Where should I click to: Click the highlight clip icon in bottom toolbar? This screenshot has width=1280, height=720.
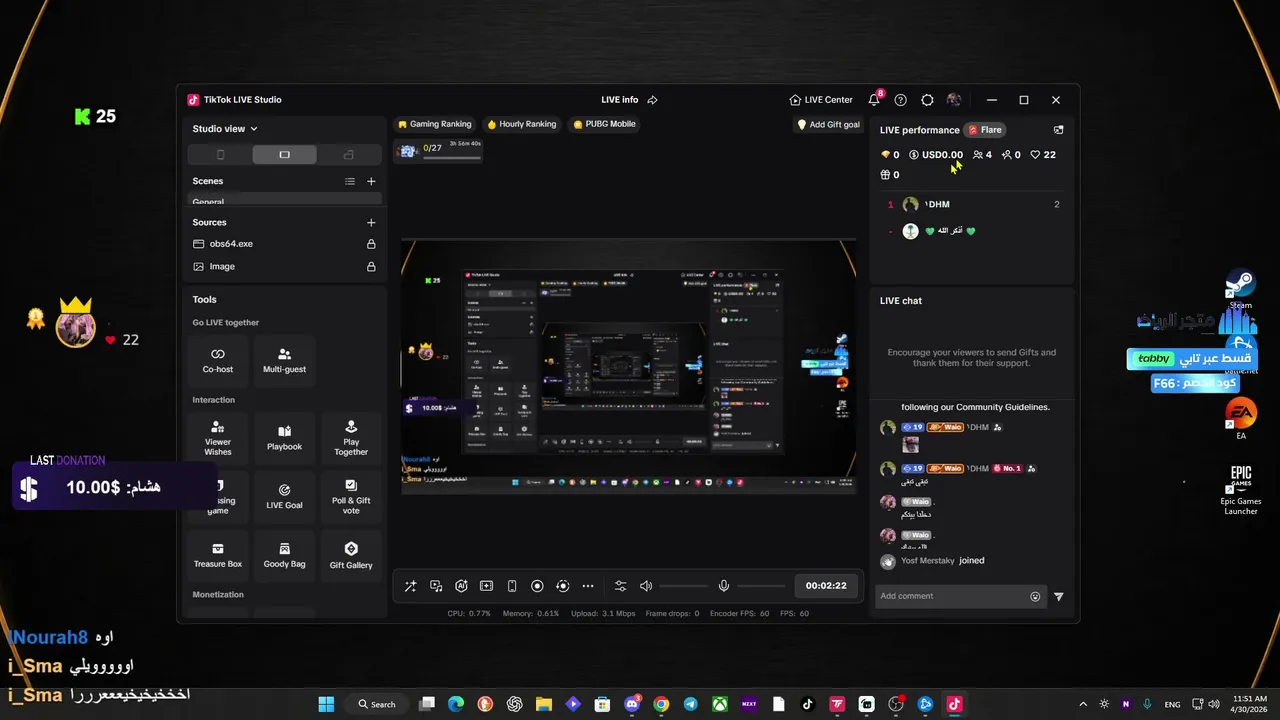486,586
